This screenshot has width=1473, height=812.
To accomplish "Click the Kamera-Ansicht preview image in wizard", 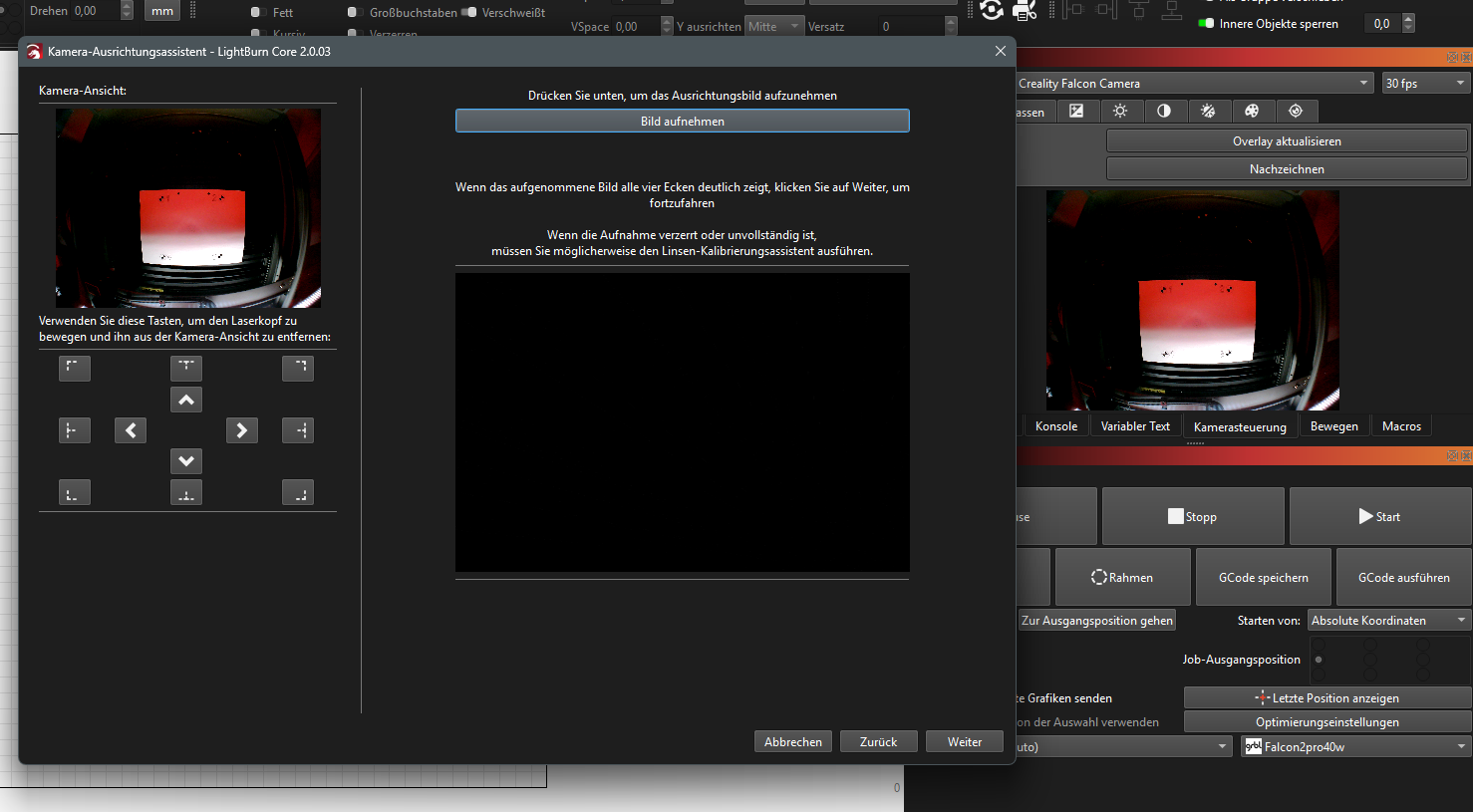I will [x=188, y=208].
